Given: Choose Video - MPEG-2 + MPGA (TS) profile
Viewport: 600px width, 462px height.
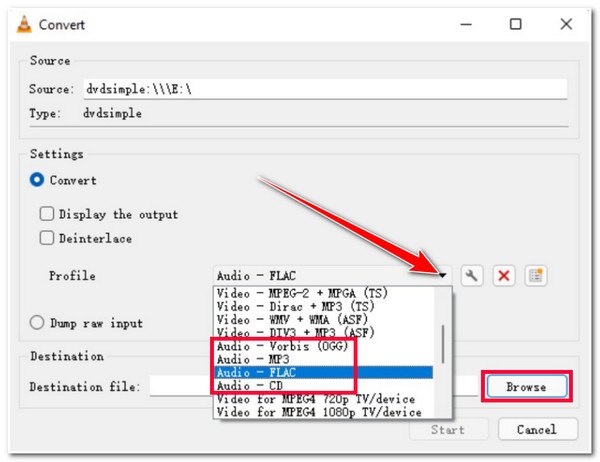Looking at the screenshot, I should coord(323,293).
